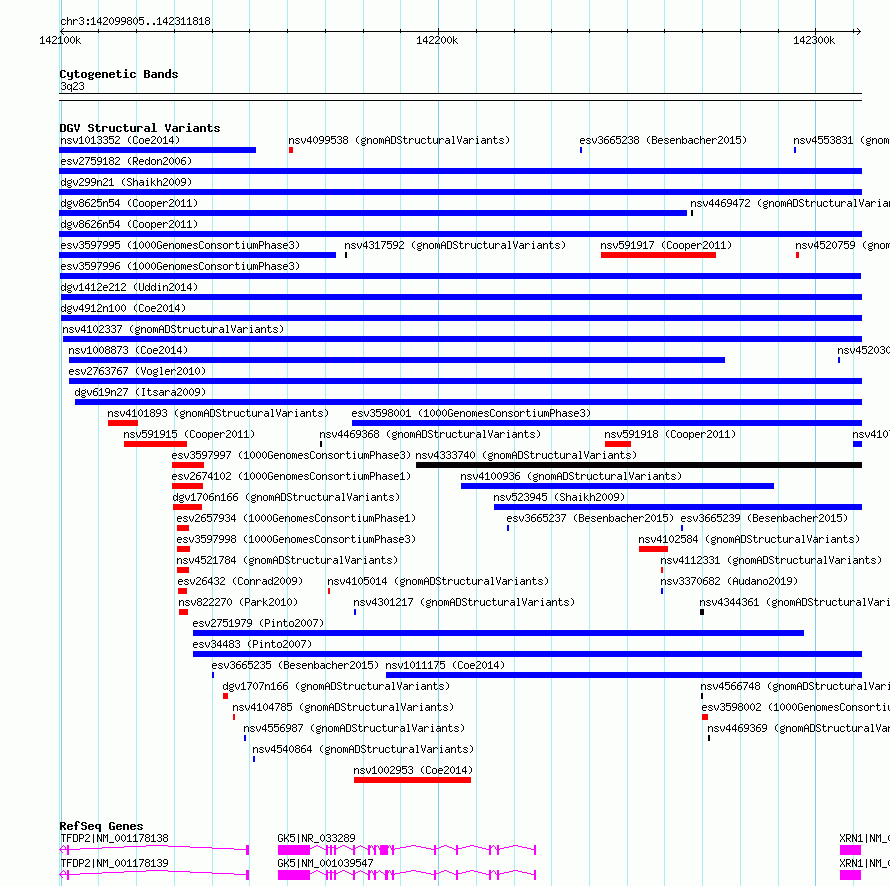Click the 142300k scale label

(814, 40)
